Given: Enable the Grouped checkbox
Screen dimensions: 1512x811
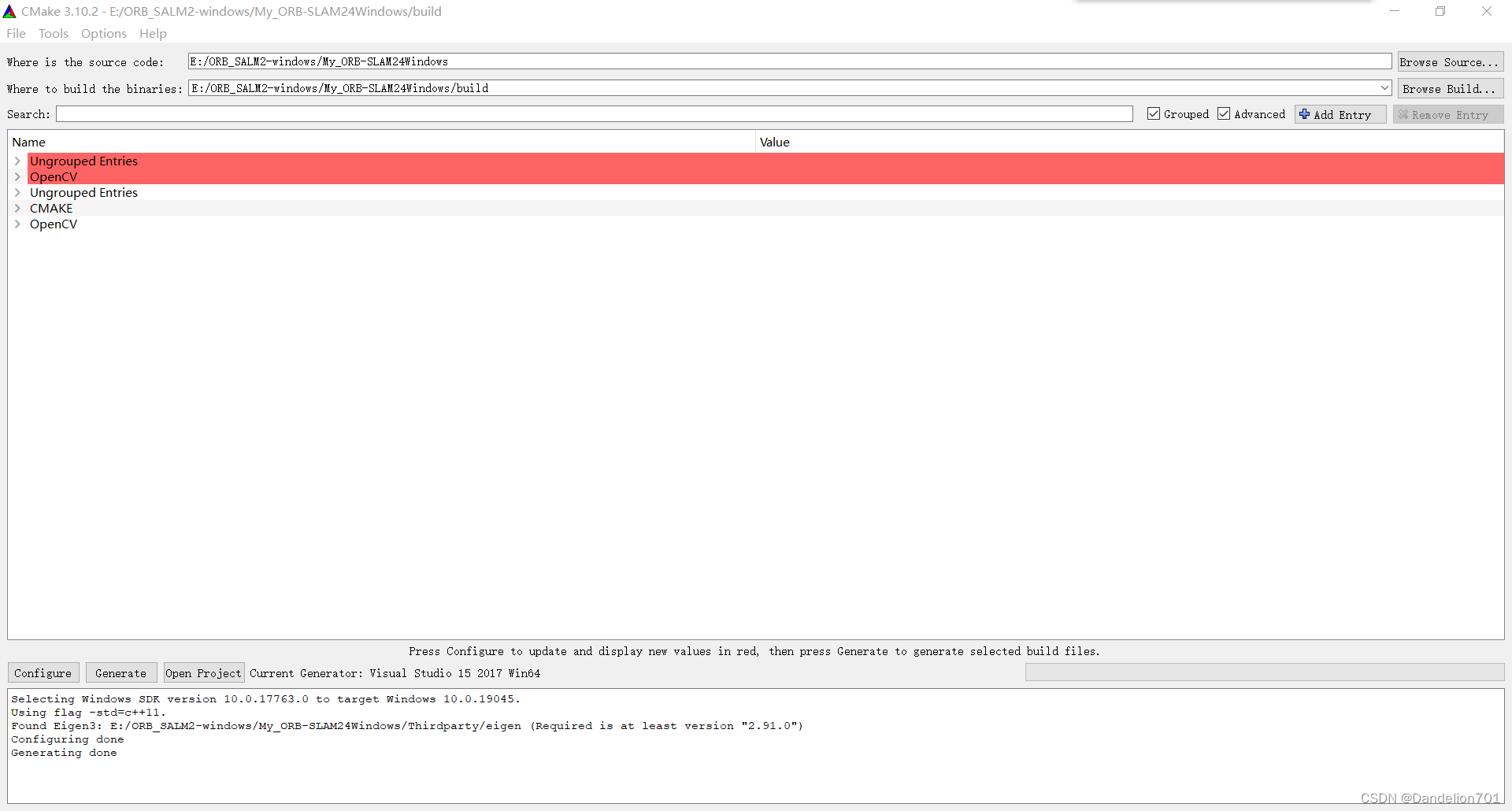Looking at the screenshot, I should (1153, 113).
